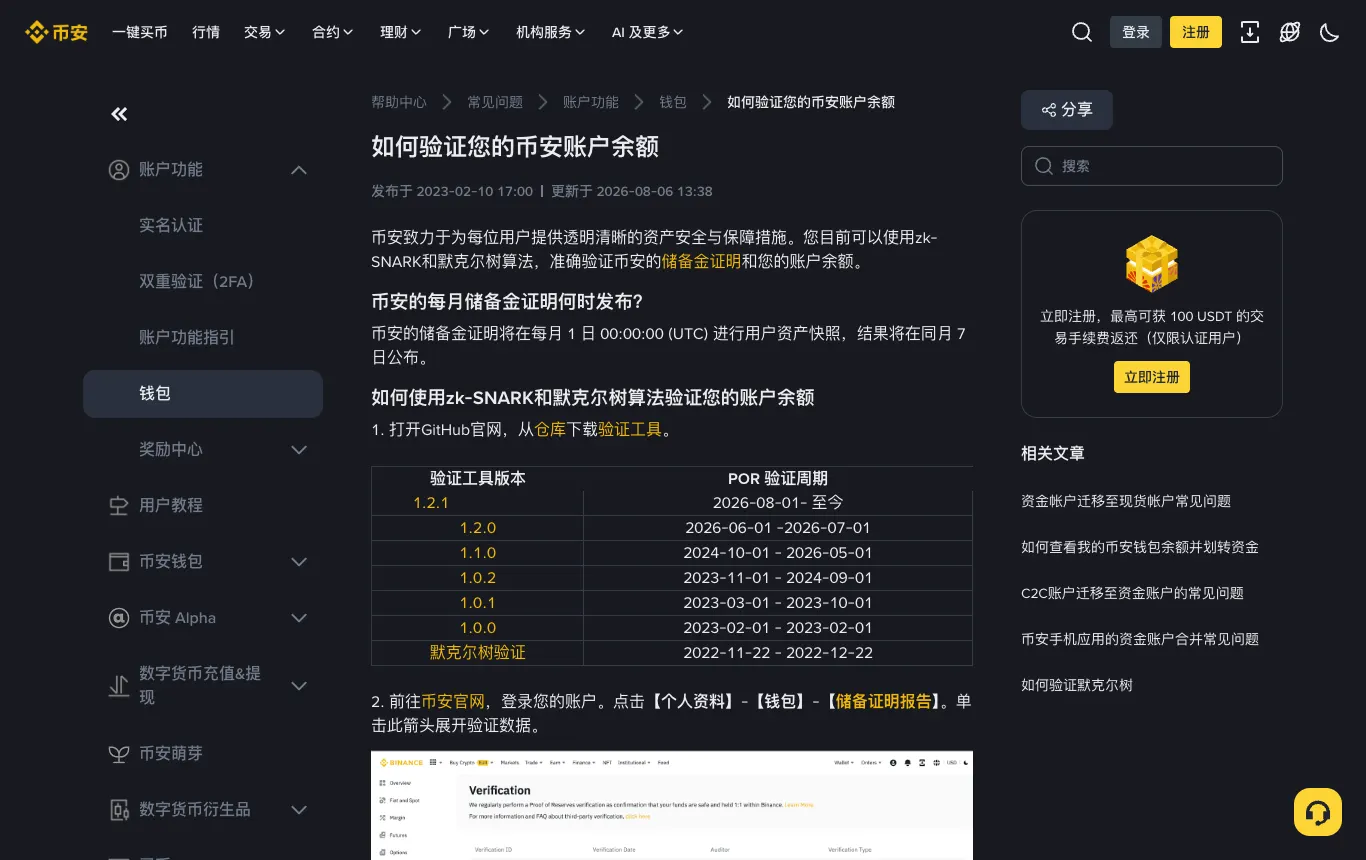The height and width of the screenshot is (860, 1366).
Task: Click the 数字货币充值&提现 transfer icon
Action: (x=119, y=686)
